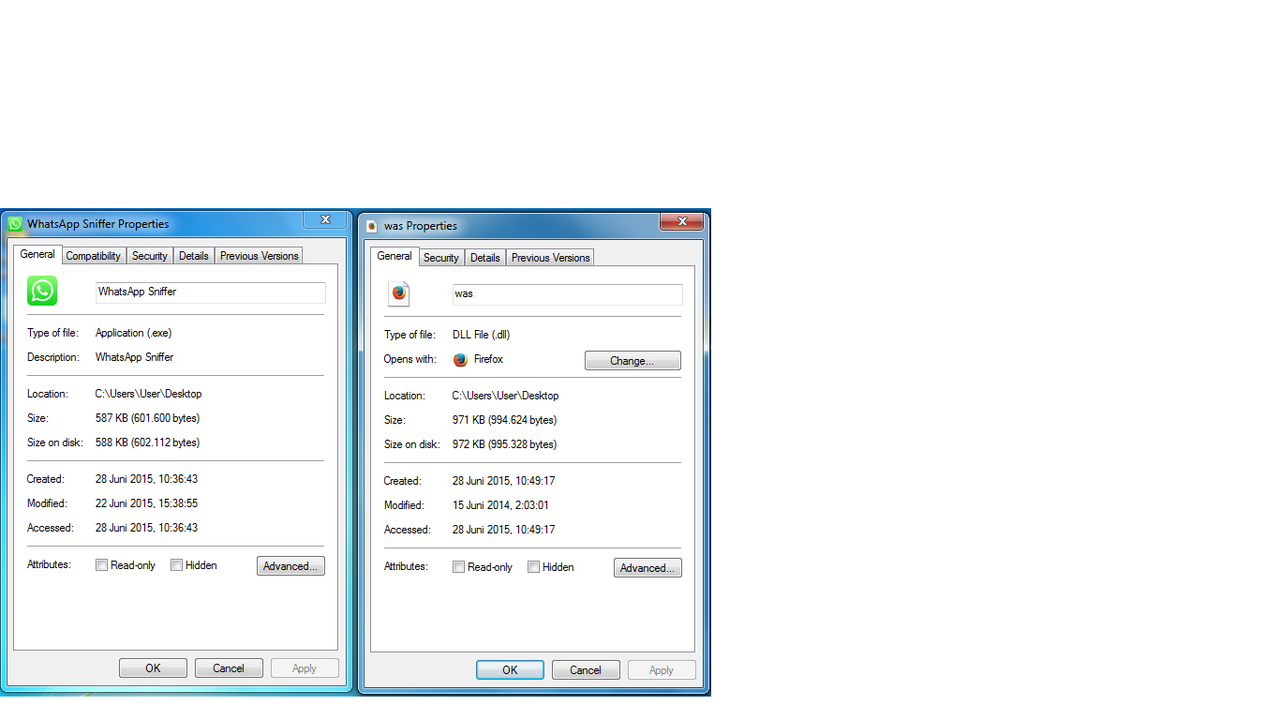1280x720 pixels.
Task: Cancel the WhatsApp Sniffer Properties dialog
Action: (229, 668)
